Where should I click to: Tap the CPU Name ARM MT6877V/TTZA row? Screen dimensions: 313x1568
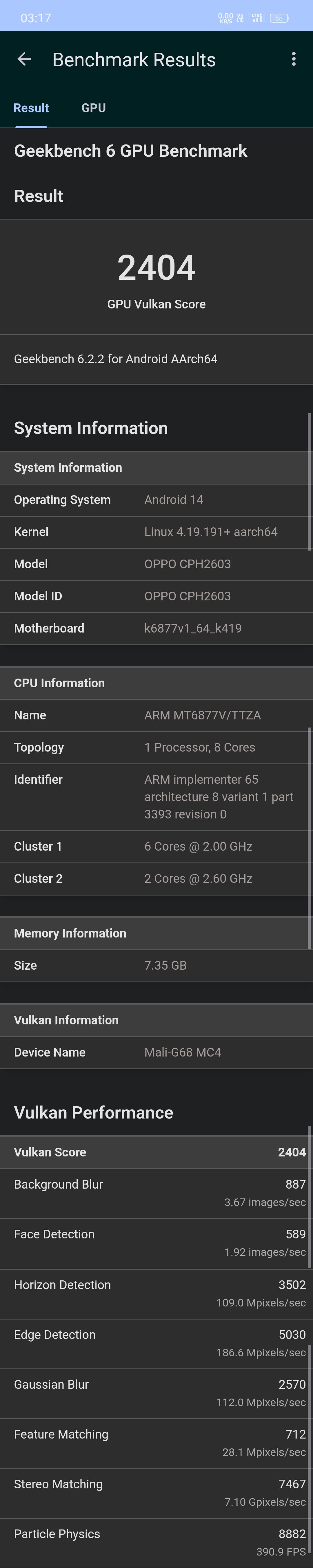[x=156, y=715]
